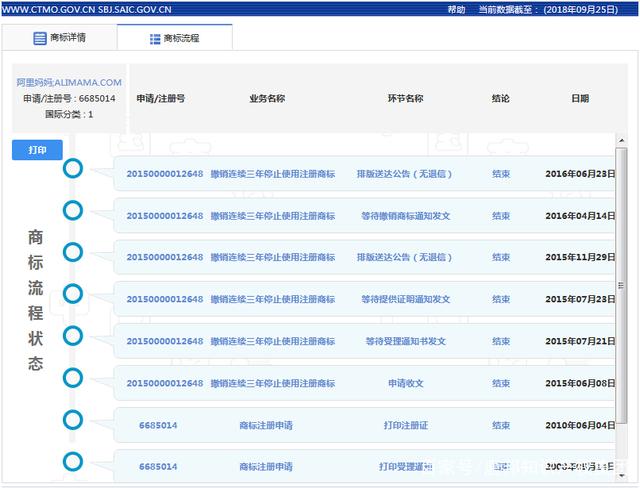
Task: Click 结束 in the 2015年11月29日 row
Action: [x=501, y=257]
